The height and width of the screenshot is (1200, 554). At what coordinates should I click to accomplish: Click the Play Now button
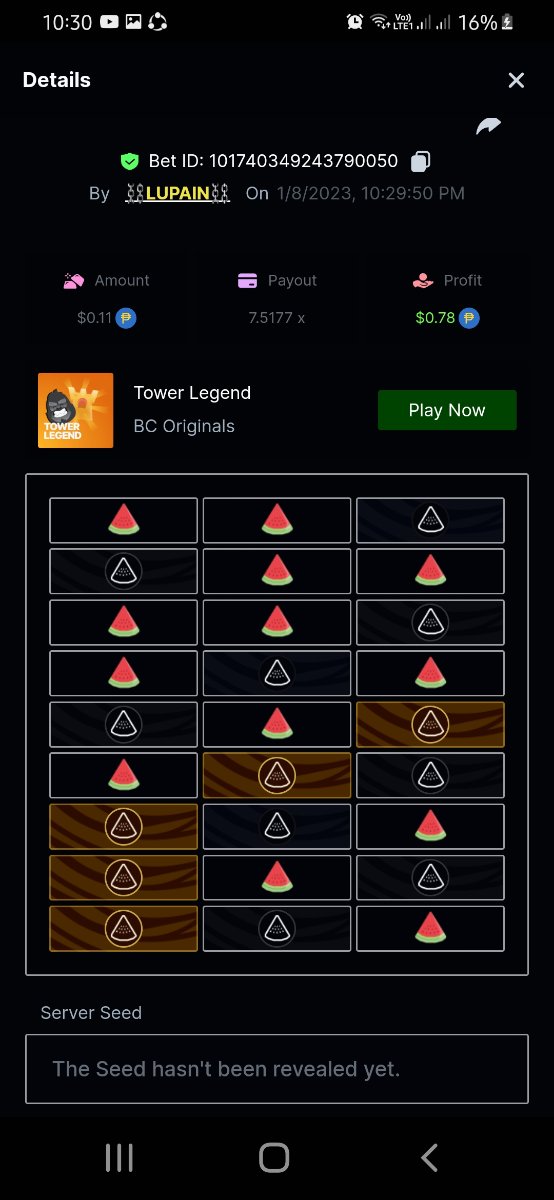click(447, 410)
